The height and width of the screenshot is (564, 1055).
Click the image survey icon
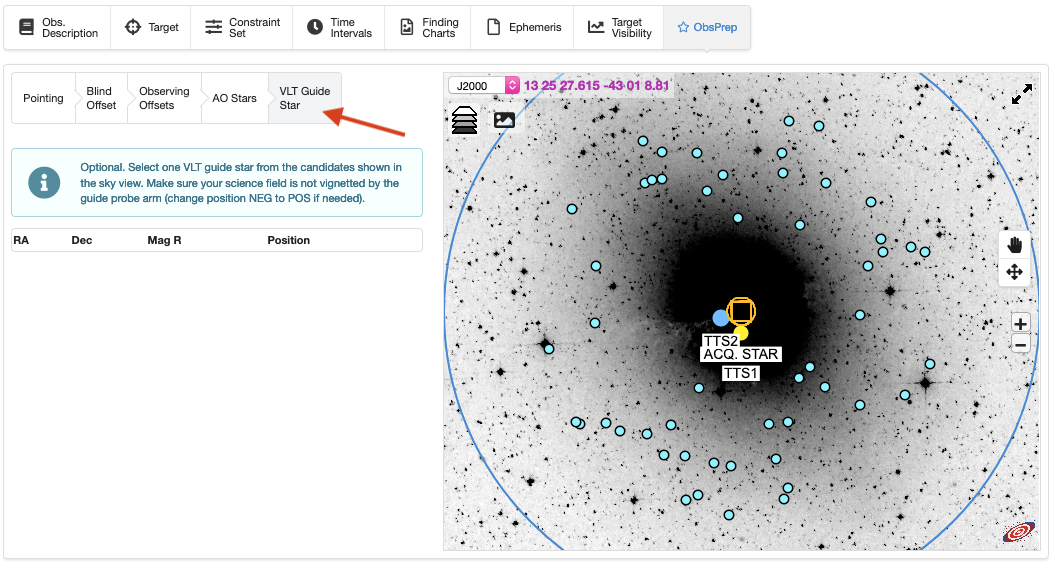coord(504,120)
